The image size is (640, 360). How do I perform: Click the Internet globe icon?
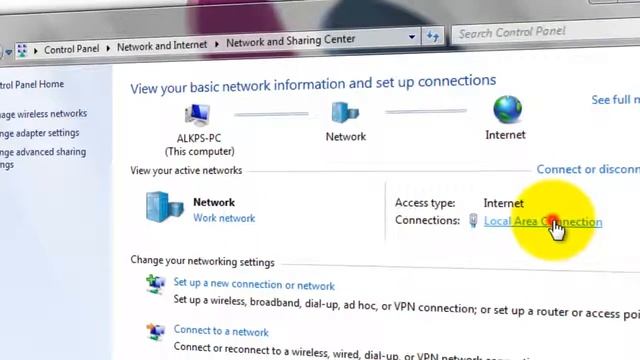507,109
